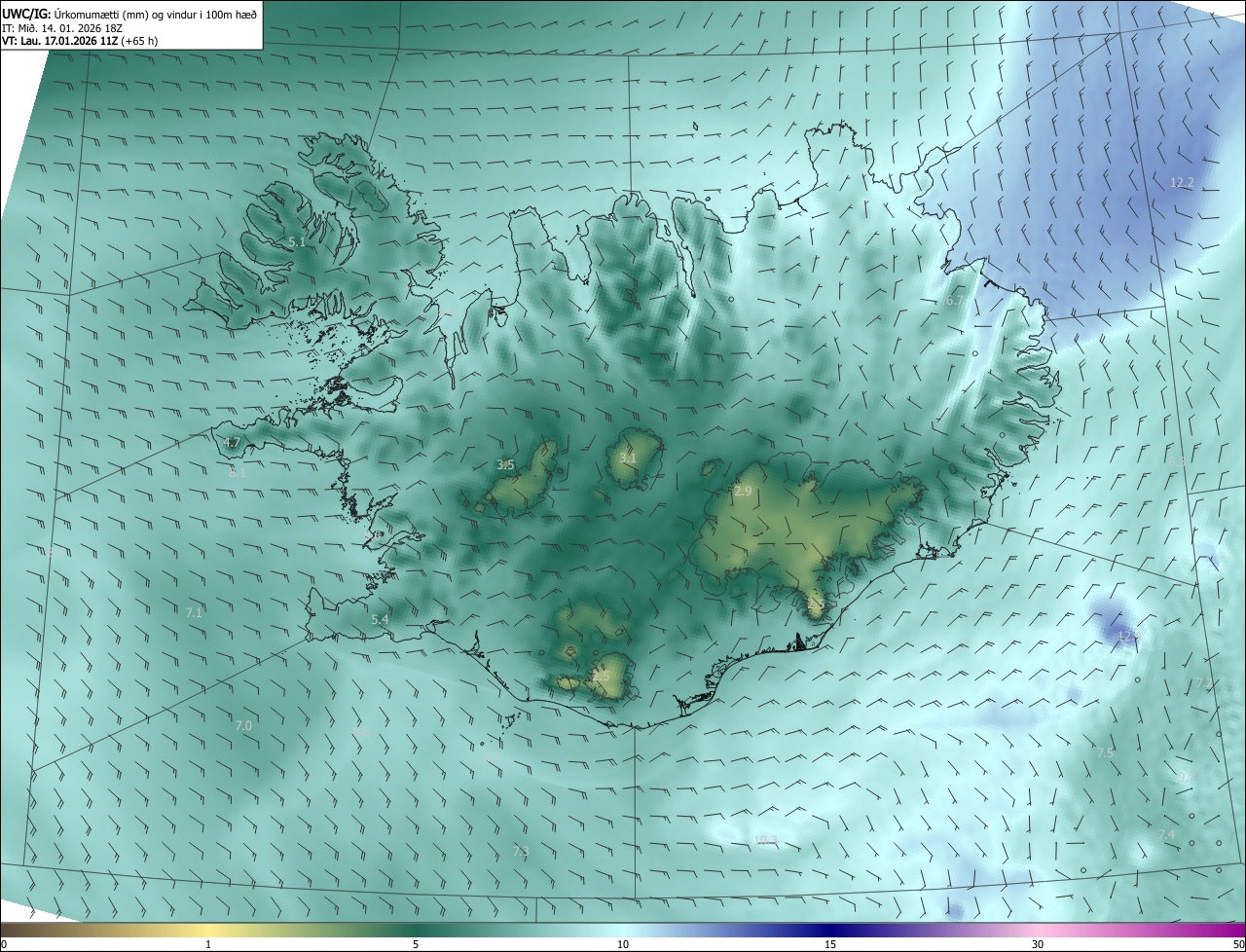This screenshot has height=952, width=1246.
Task: Click the 10 tick on the color scale
Action: point(623,945)
